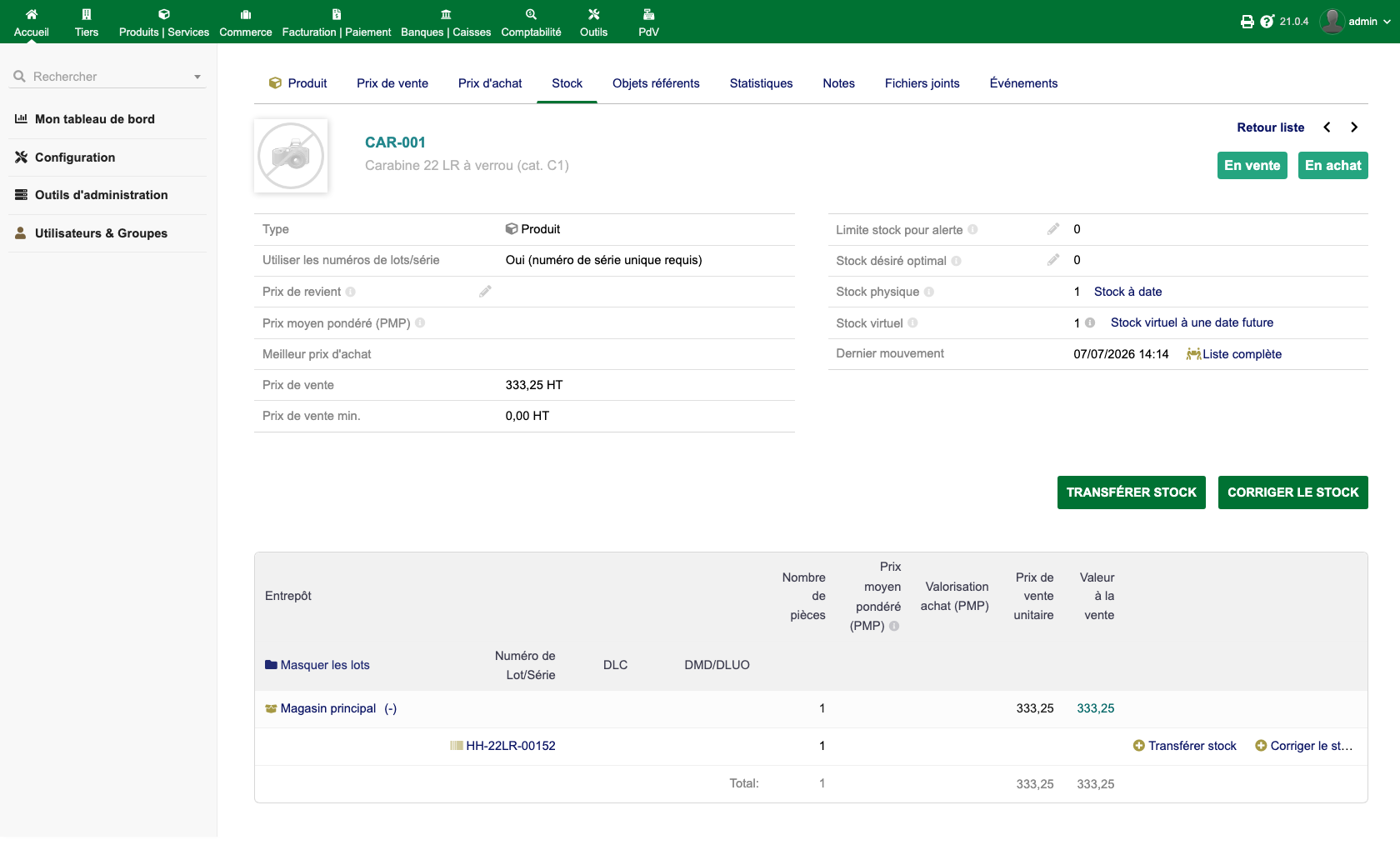Open the Rechercher search dropdown arrow
This screenshot has width=1400, height=850.
[197, 77]
